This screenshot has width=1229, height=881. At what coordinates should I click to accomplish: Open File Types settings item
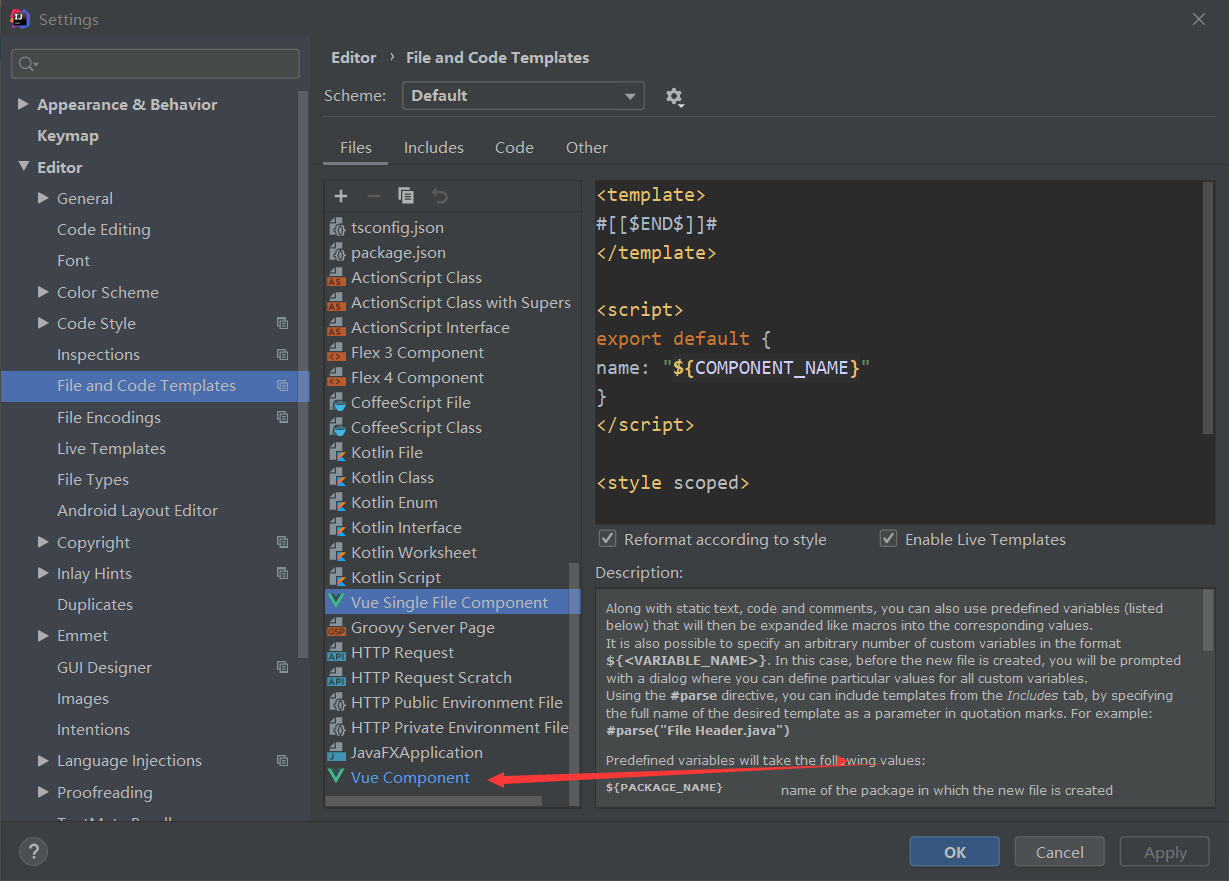tap(93, 479)
